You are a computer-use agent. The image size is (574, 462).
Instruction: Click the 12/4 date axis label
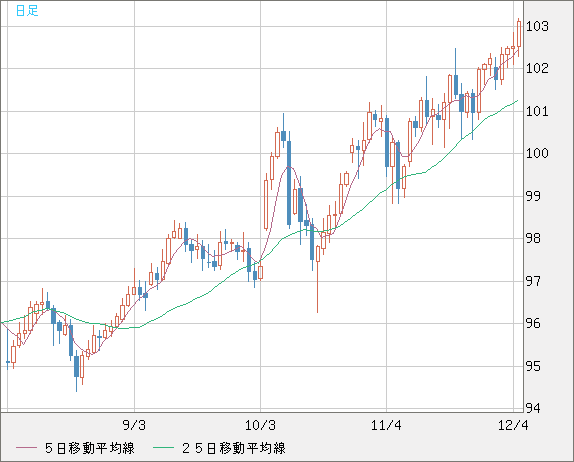point(513,425)
